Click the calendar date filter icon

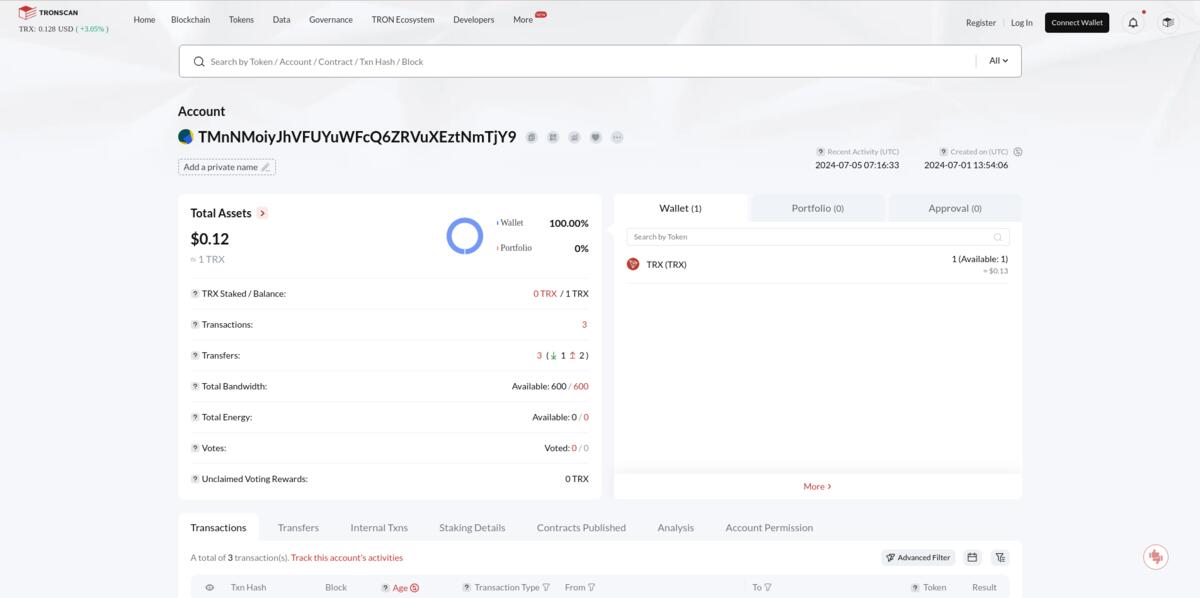point(972,557)
